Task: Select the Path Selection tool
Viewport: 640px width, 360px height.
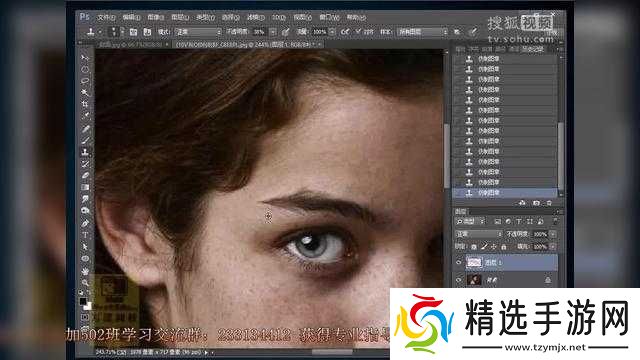Action: pyautogui.click(x=85, y=247)
